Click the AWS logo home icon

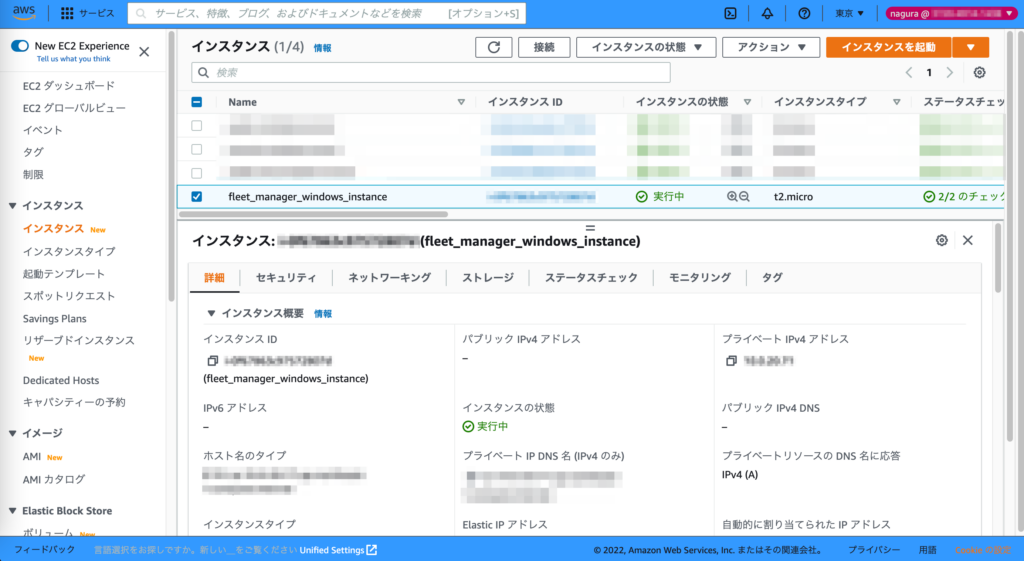24,12
